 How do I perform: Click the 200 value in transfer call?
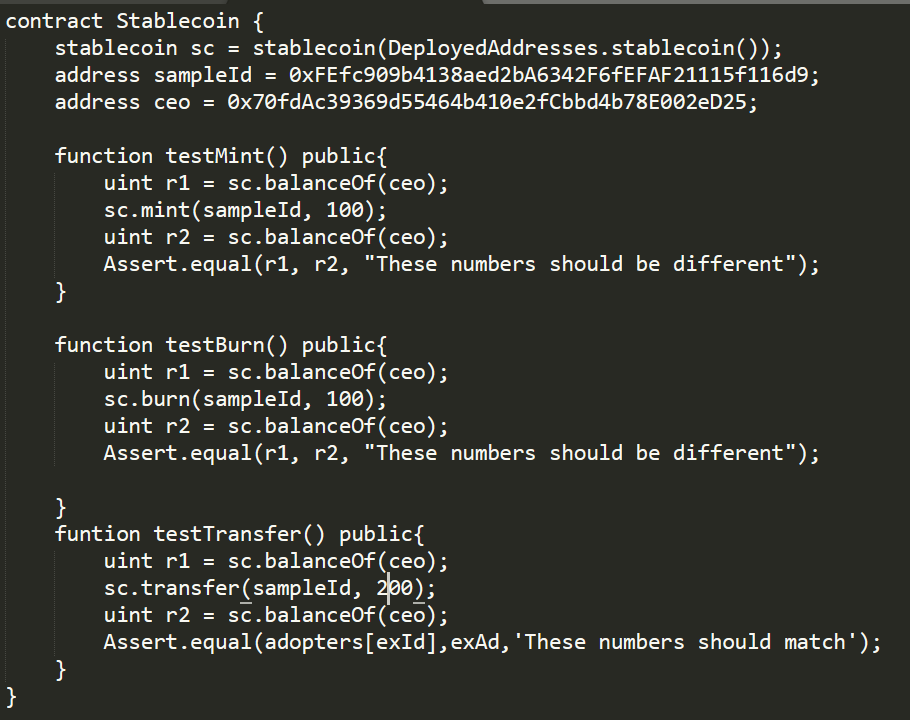[395, 588]
